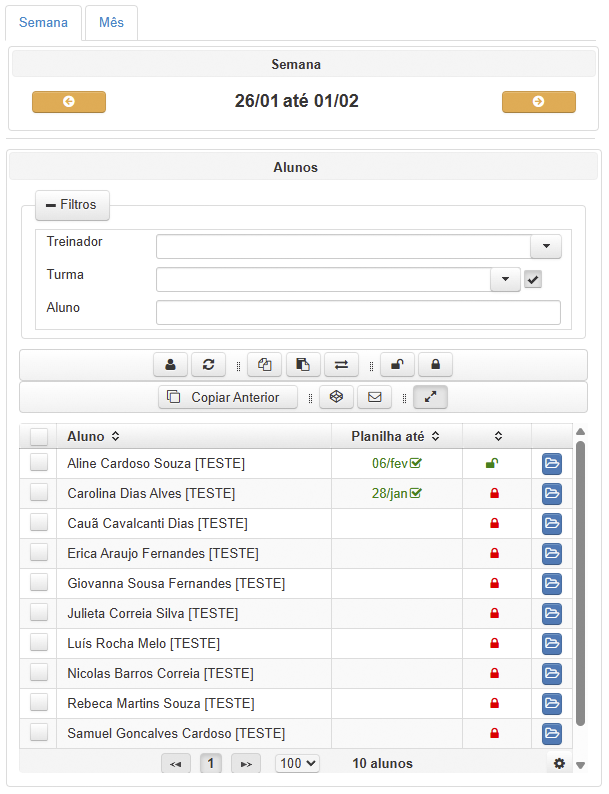Image resolution: width=609 pixels, height=794 pixels.
Task: Select the Semana tab
Action: pyautogui.click(x=43, y=22)
